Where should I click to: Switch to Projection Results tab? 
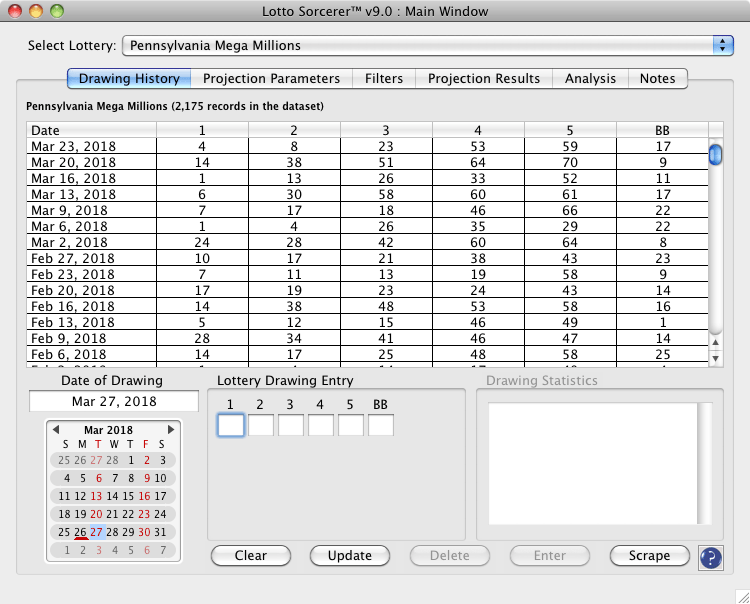(484, 78)
